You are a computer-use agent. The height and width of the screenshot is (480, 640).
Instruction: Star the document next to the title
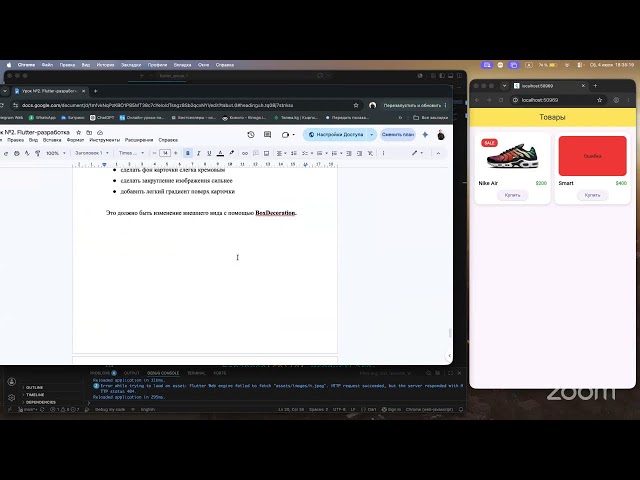(78, 133)
